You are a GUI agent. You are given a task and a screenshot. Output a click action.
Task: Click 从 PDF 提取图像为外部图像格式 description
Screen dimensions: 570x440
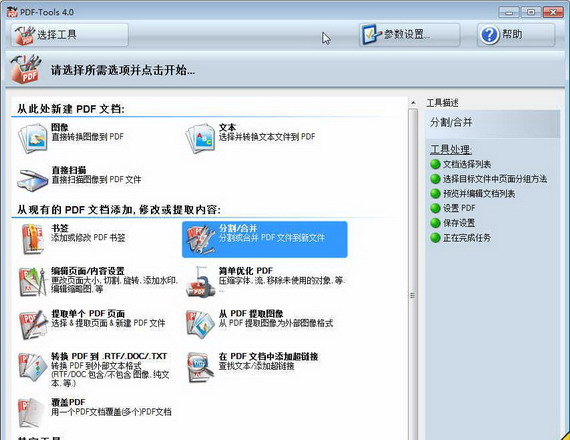click(x=276, y=323)
